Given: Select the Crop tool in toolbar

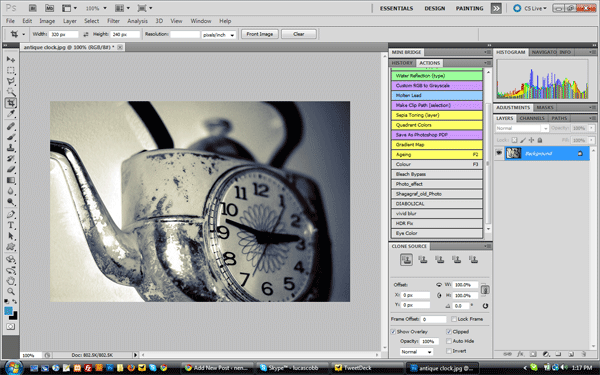Looking at the screenshot, I should (11, 103).
